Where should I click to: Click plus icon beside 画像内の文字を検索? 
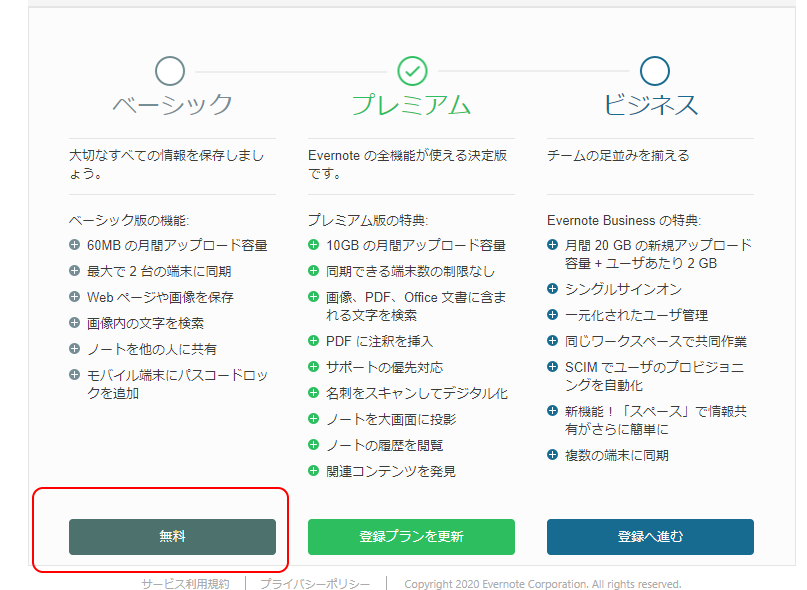[75, 322]
